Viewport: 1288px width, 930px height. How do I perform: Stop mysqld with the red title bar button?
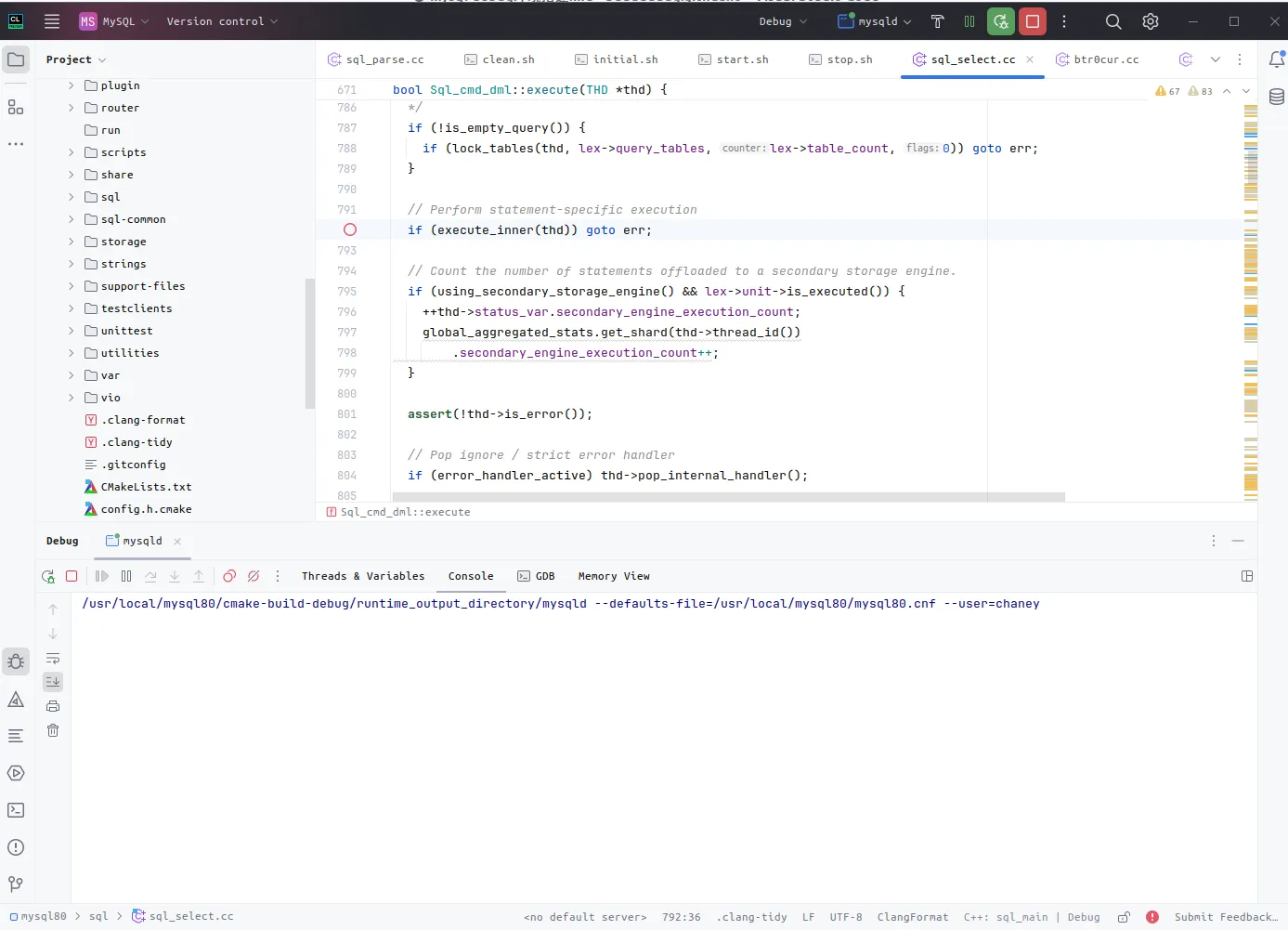pyautogui.click(x=1032, y=21)
